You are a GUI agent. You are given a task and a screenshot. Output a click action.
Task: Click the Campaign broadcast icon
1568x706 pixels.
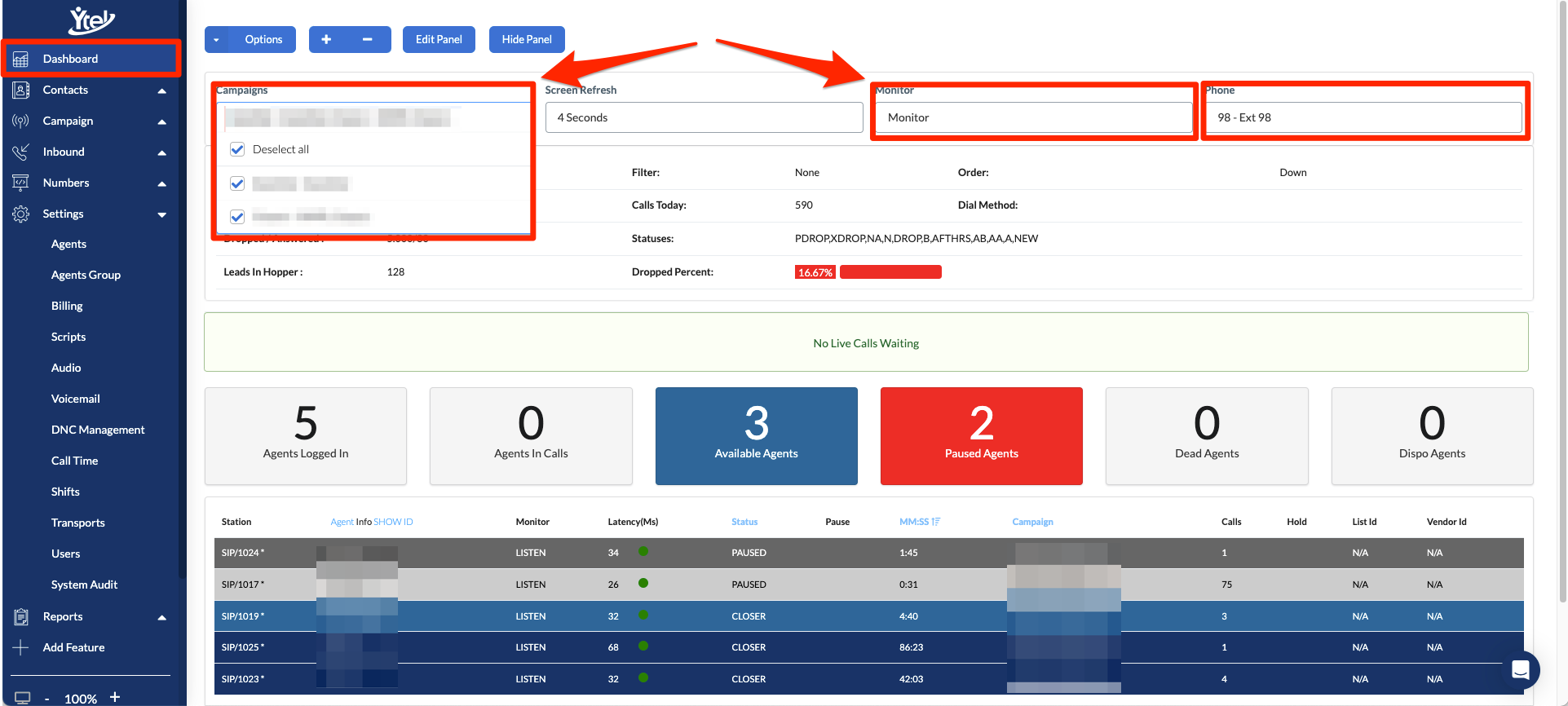[x=21, y=121]
